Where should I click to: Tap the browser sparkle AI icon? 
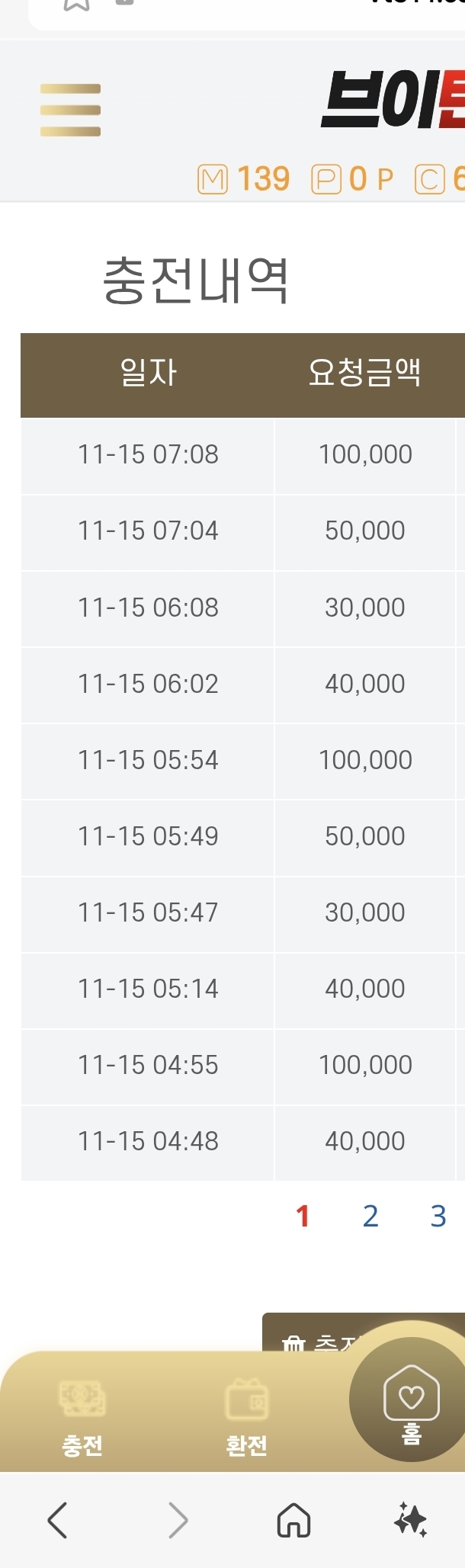tap(410, 1519)
